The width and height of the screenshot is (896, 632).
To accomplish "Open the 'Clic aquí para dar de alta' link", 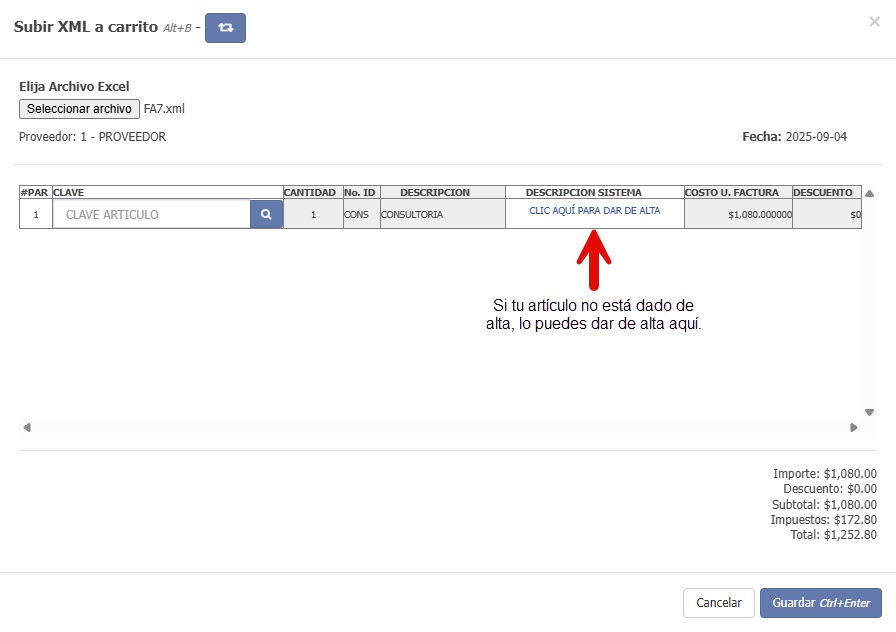I will coord(594,211).
